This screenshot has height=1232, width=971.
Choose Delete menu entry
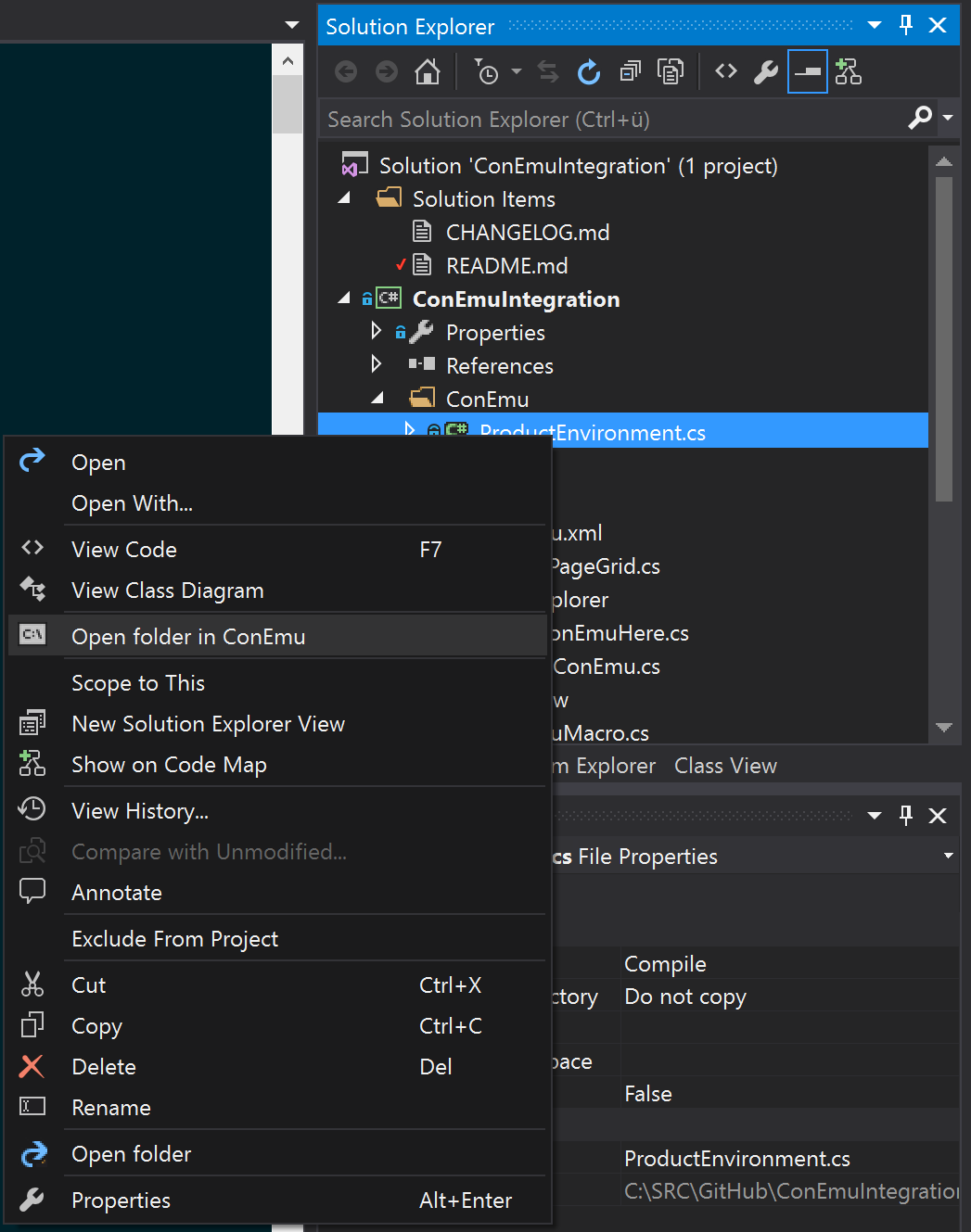[104, 1067]
